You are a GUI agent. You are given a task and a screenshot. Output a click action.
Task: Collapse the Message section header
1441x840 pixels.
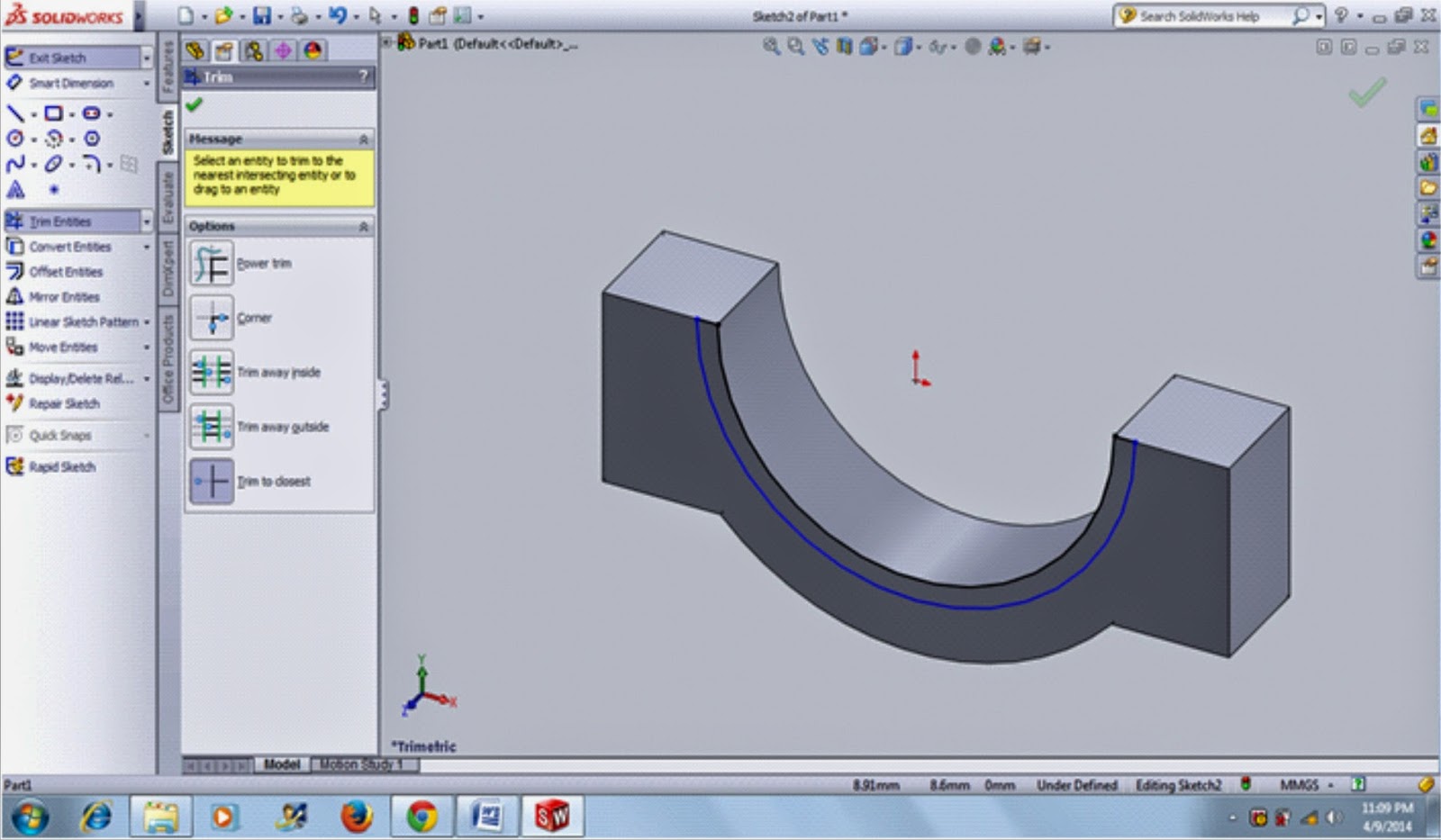[x=365, y=139]
